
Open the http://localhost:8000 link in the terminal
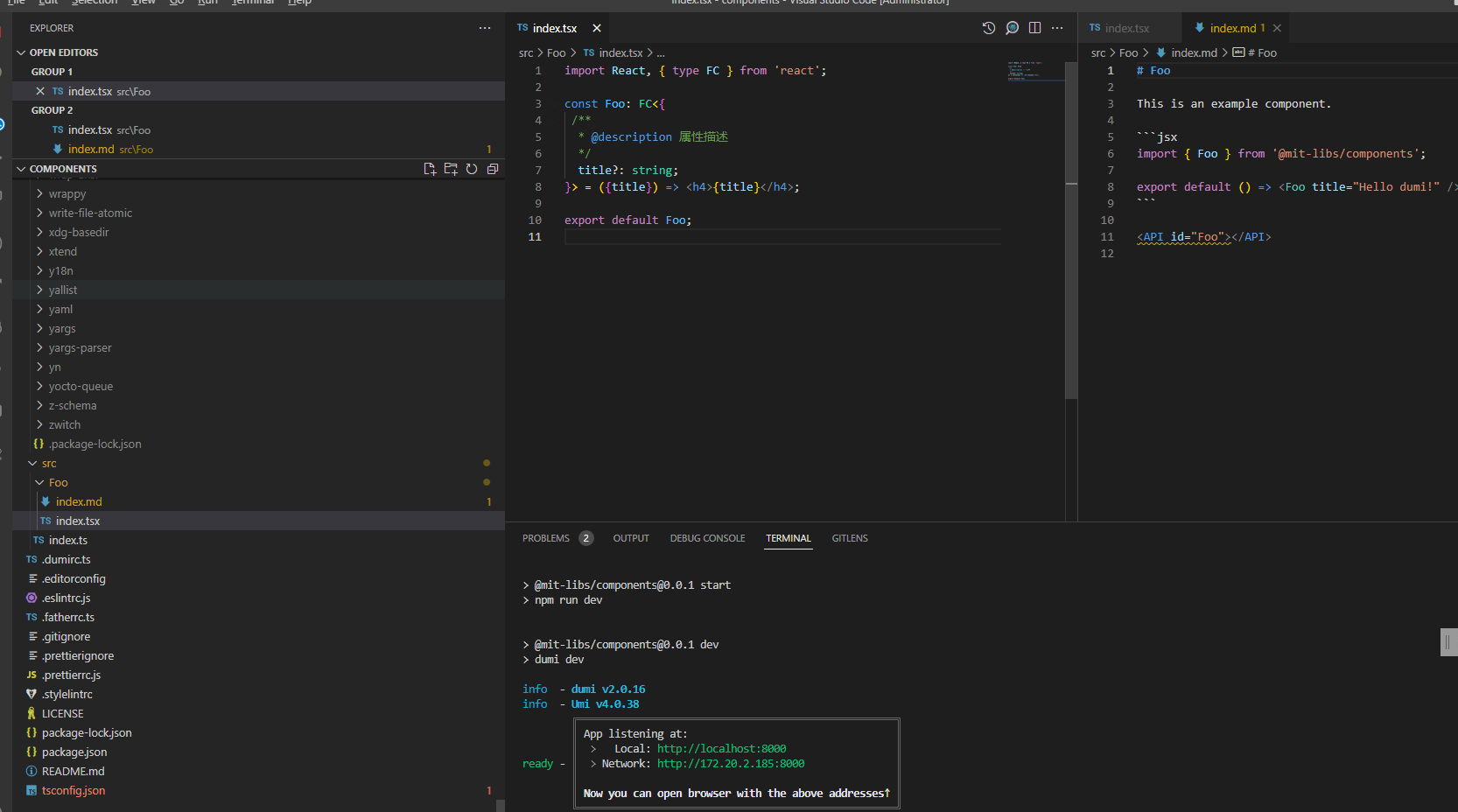[720, 748]
